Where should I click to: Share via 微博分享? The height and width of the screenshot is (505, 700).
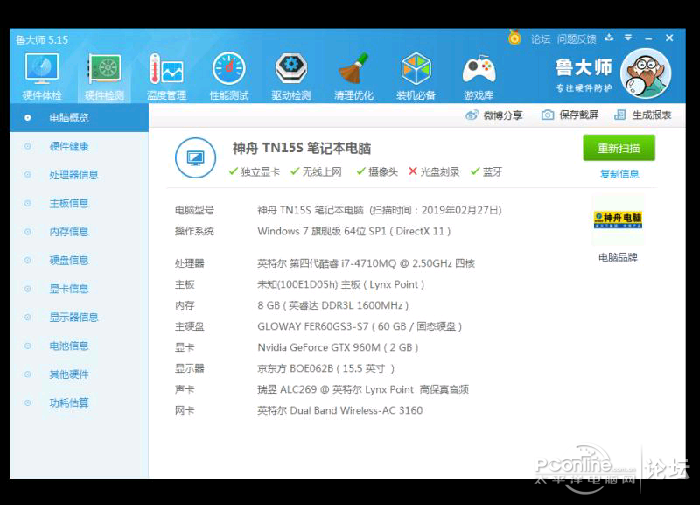pos(494,115)
